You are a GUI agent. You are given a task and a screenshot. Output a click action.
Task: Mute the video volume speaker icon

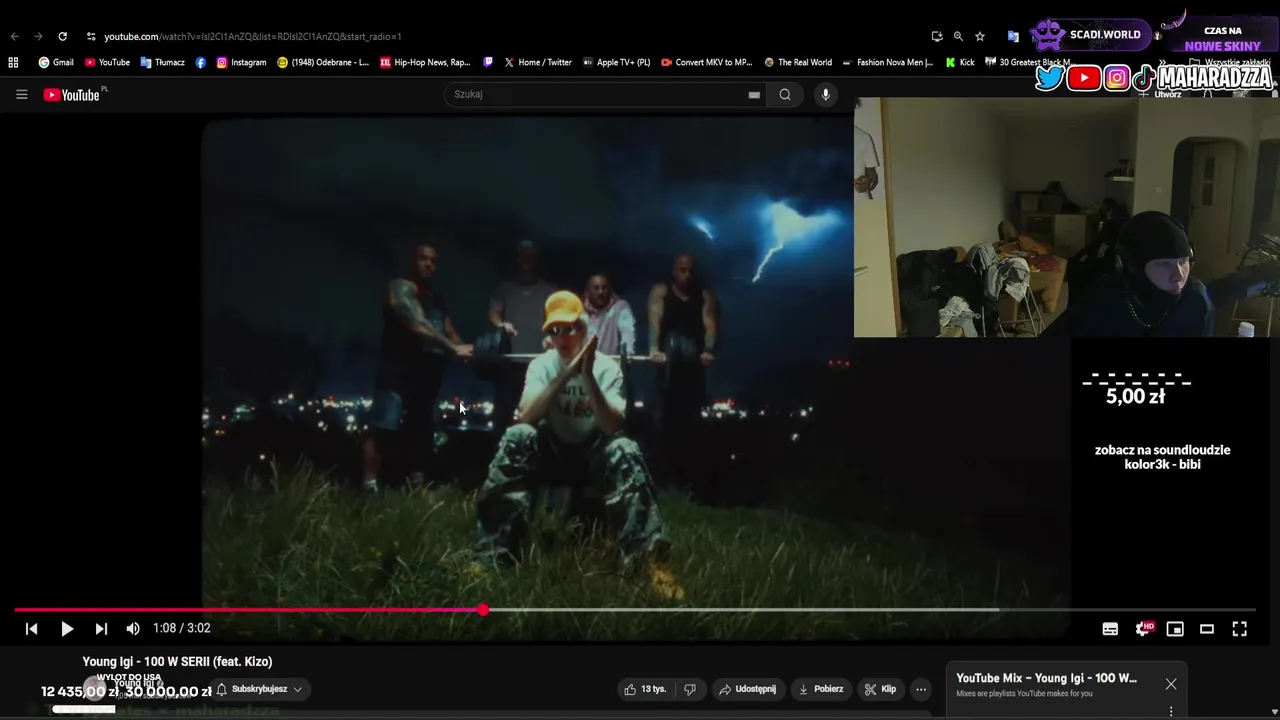click(133, 629)
